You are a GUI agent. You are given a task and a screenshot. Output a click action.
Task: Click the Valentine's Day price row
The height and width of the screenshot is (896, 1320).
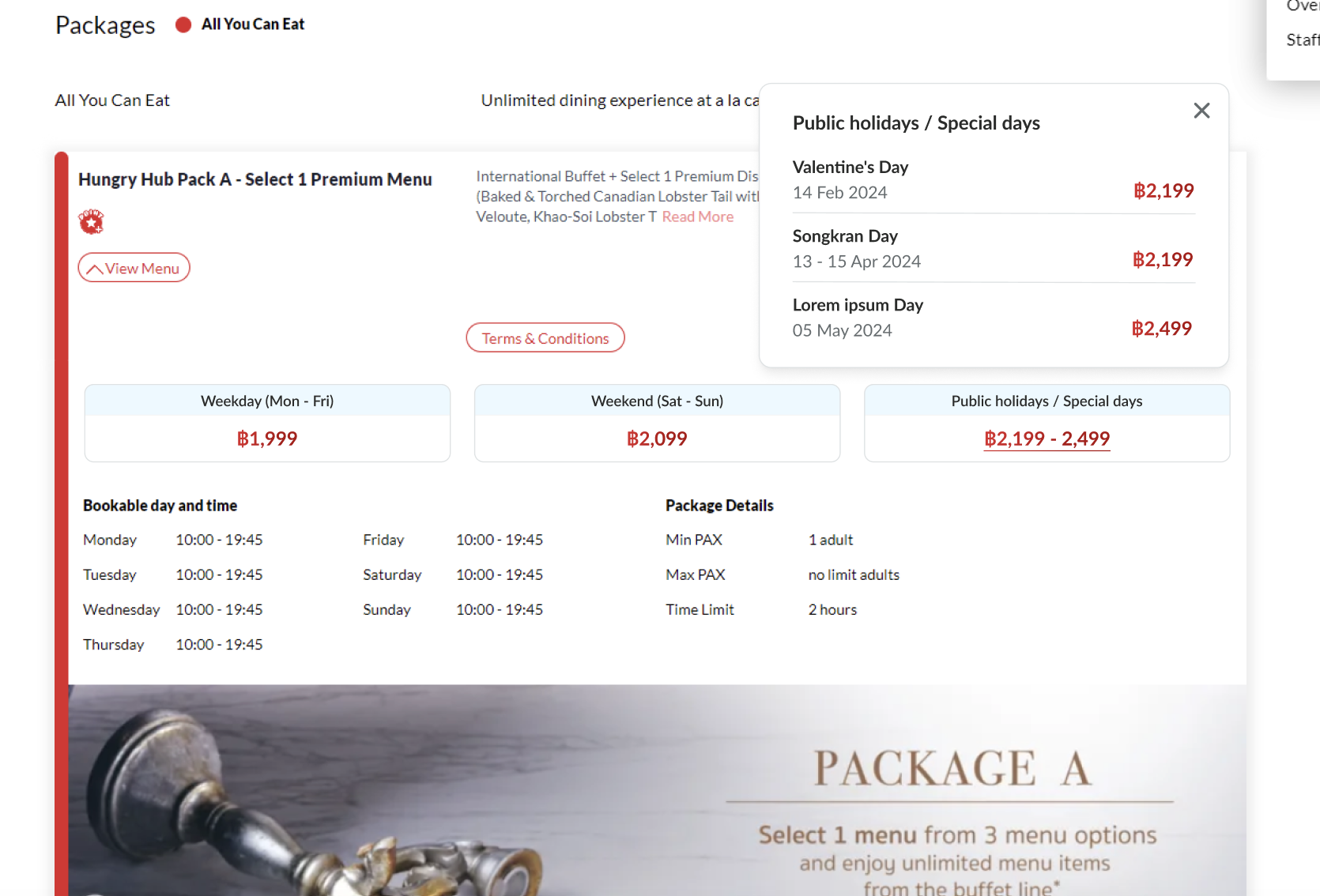coord(993,180)
